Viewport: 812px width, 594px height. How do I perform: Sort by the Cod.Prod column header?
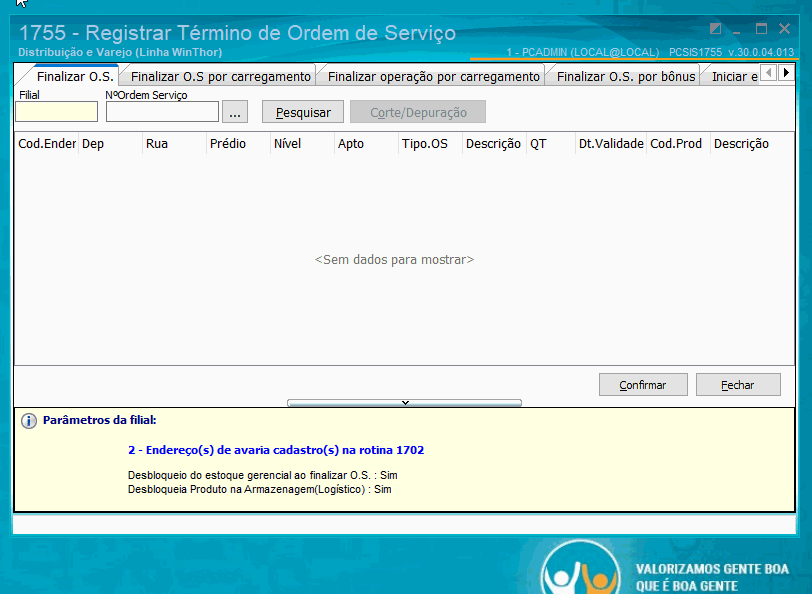pos(678,143)
